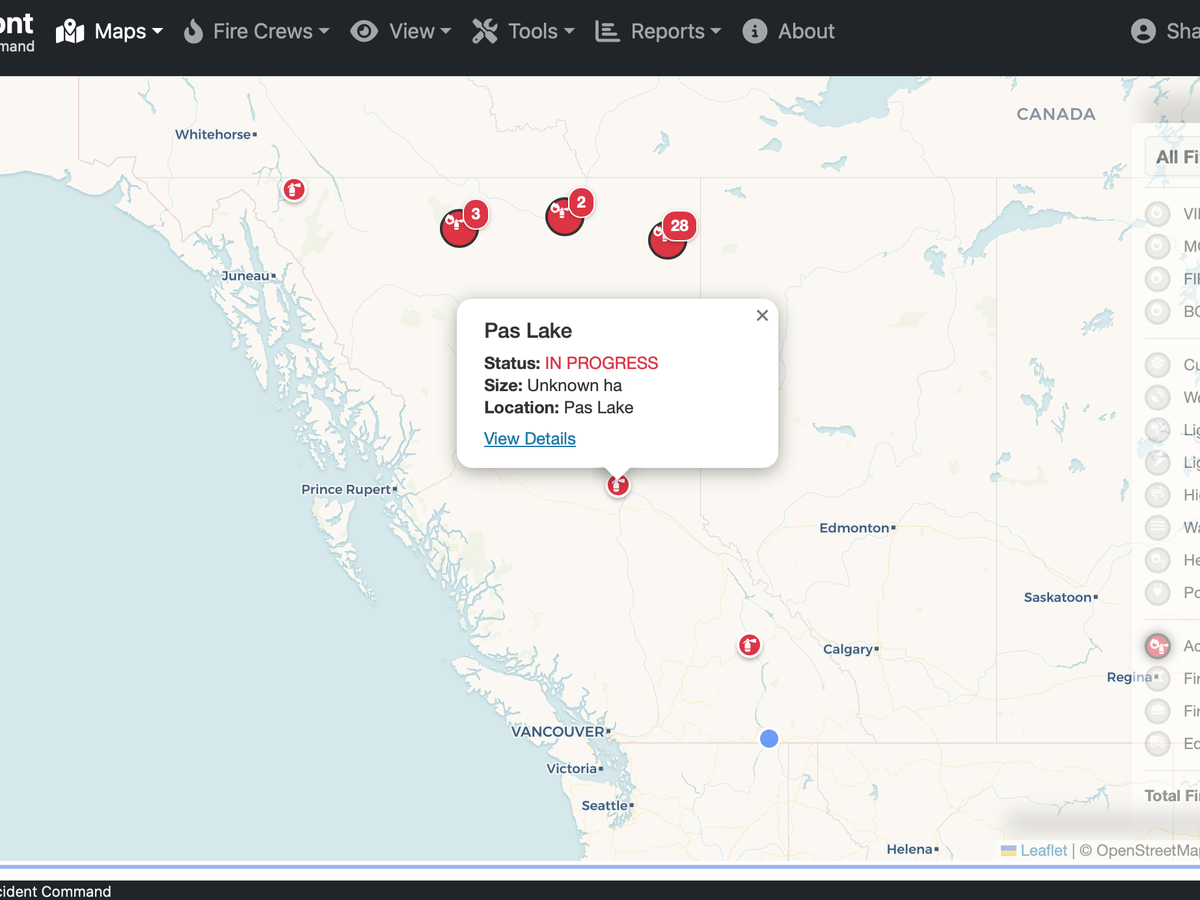
Task: Expand the Fire Crews dropdown
Action: point(256,31)
